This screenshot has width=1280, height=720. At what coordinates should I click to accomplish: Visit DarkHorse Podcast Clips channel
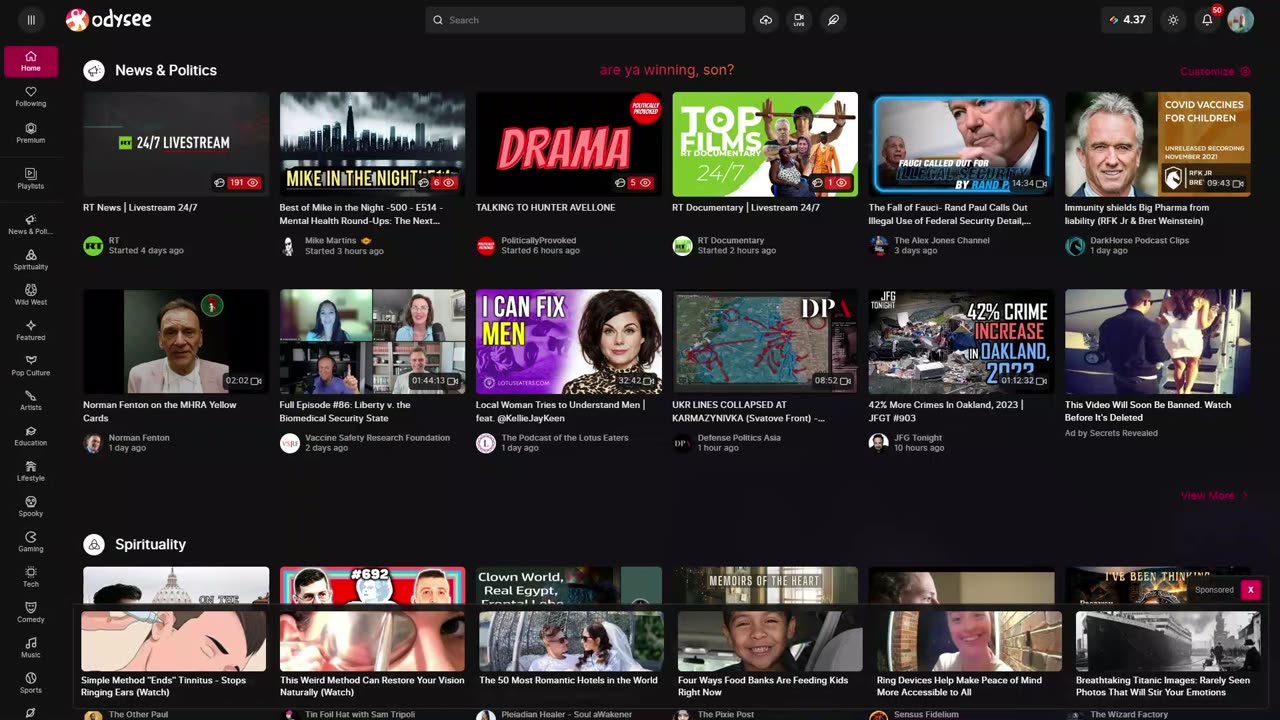[x=1139, y=240]
